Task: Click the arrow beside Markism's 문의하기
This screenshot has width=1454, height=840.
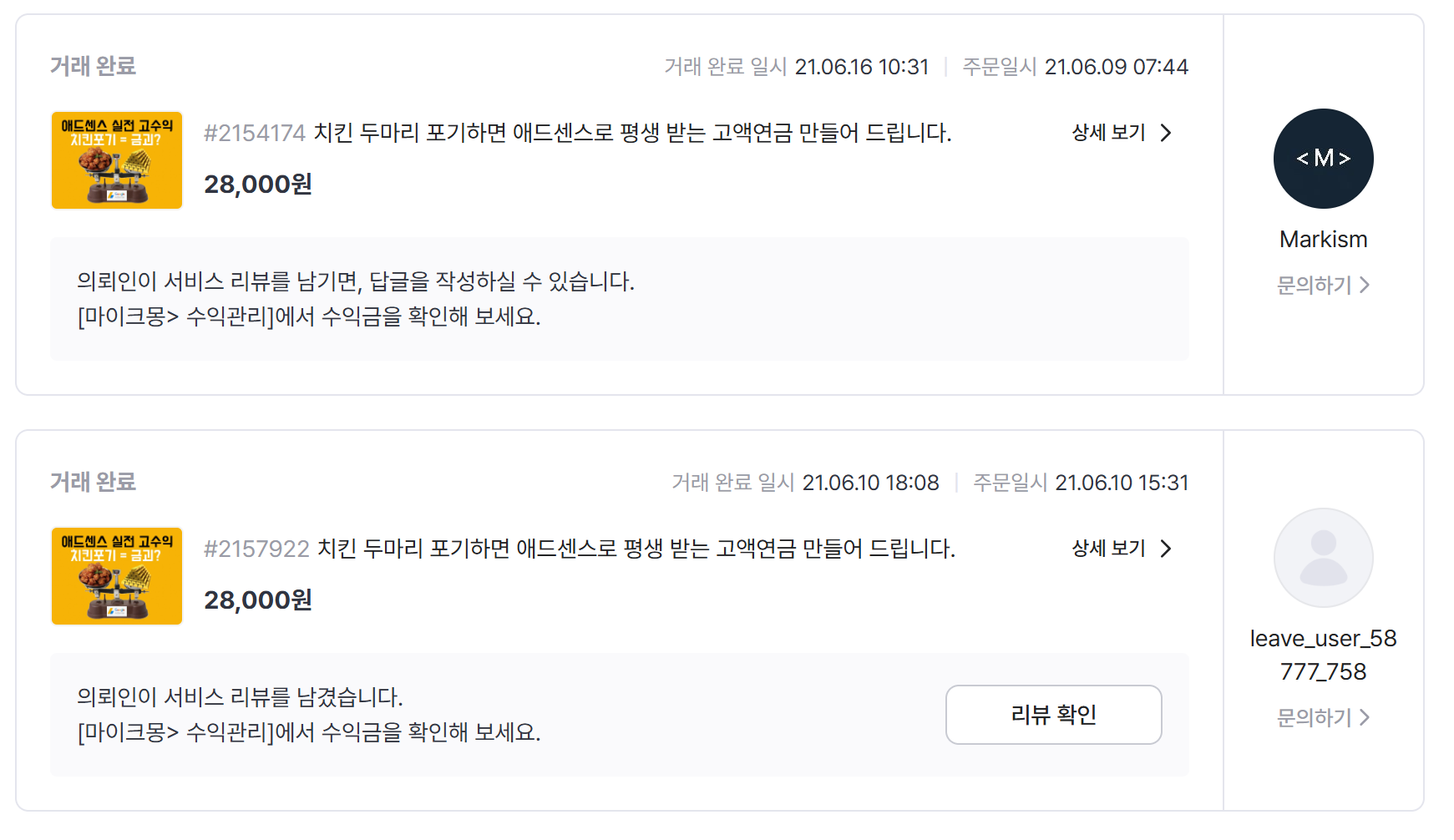Action: coord(1367,285)
